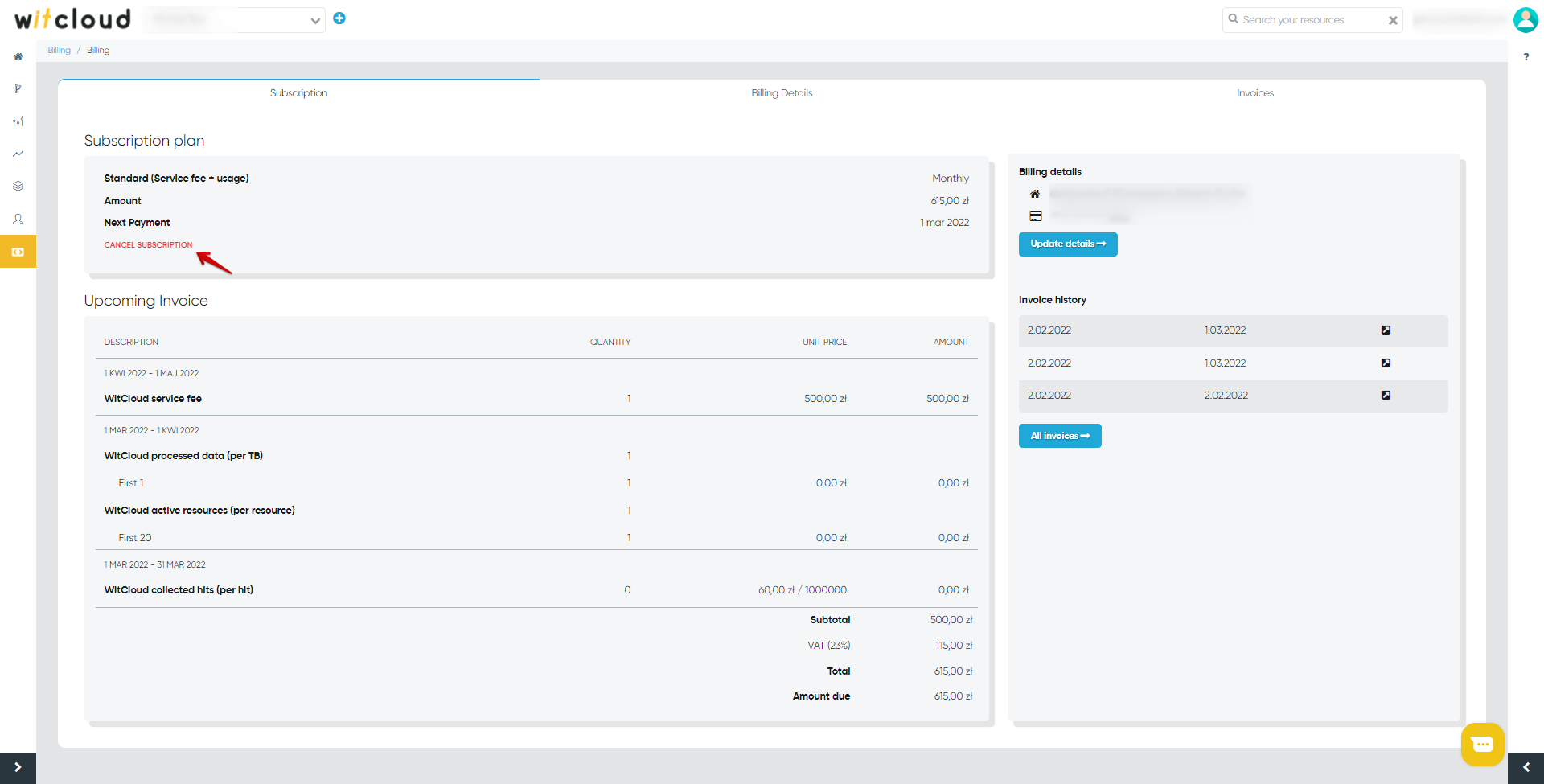Open the branch-shaped sidebar icon
The width and height of the screenshot is (1544, 784).
(18, 88)
